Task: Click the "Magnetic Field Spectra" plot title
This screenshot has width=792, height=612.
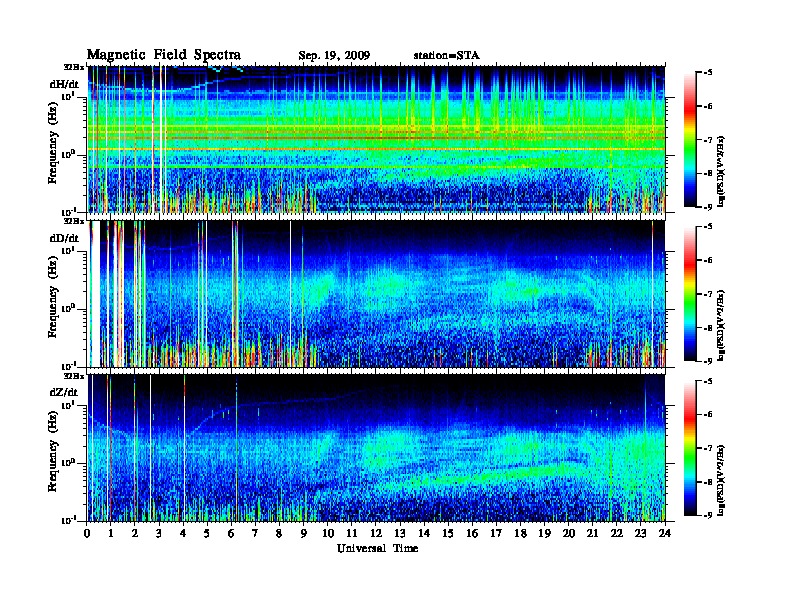Action: pyautogui.click(x=164, y=55)
